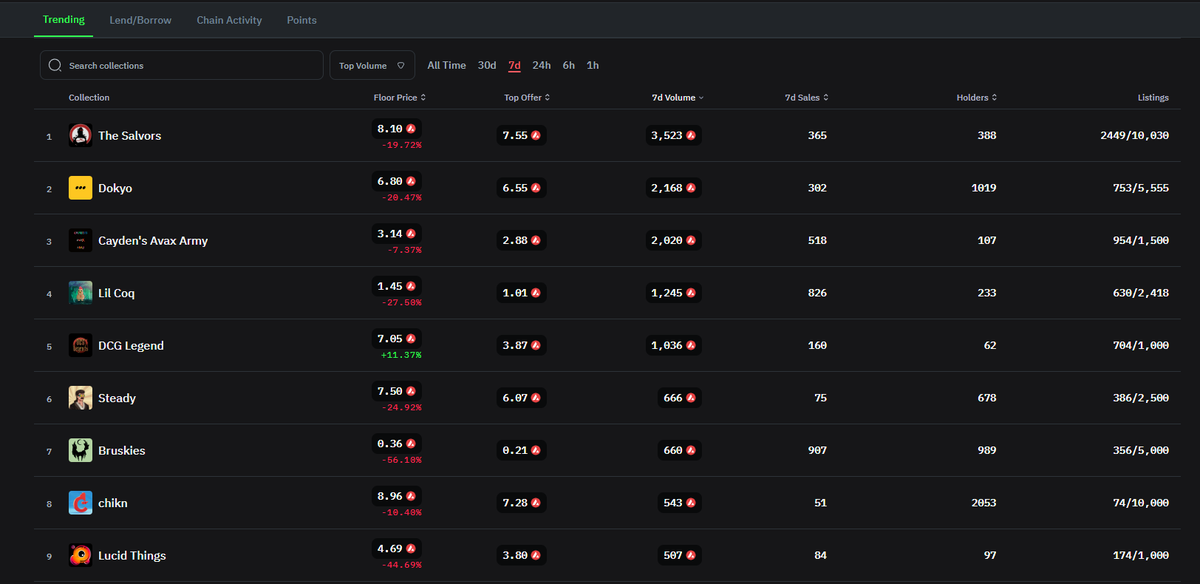Screen dimensions: 1200x584
Task: Open the Bruskies avatar icon
Action: click(80, 450)
